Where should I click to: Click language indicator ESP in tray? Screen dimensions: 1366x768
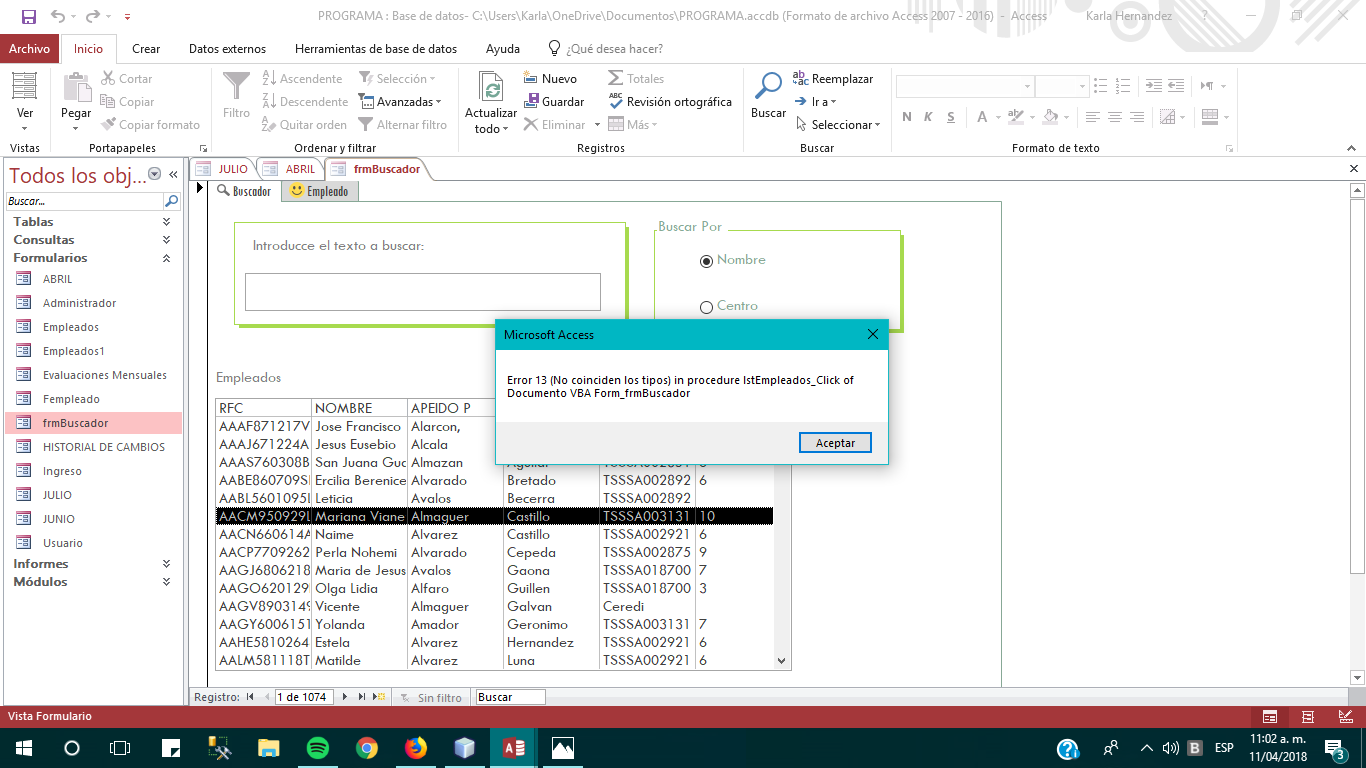pos(1224,747)
